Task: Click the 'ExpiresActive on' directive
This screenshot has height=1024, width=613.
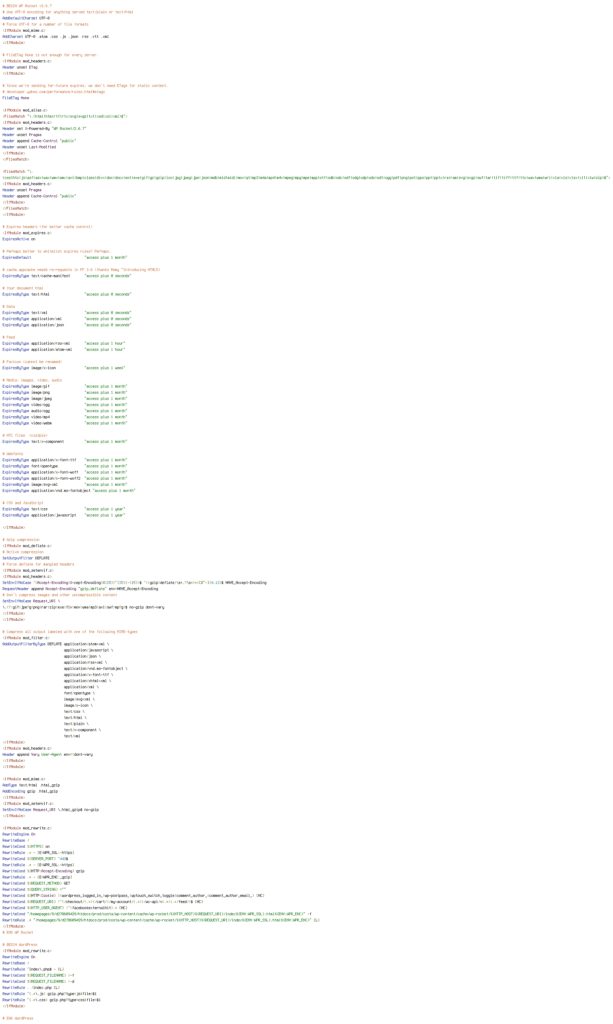Action: (18, 239)
